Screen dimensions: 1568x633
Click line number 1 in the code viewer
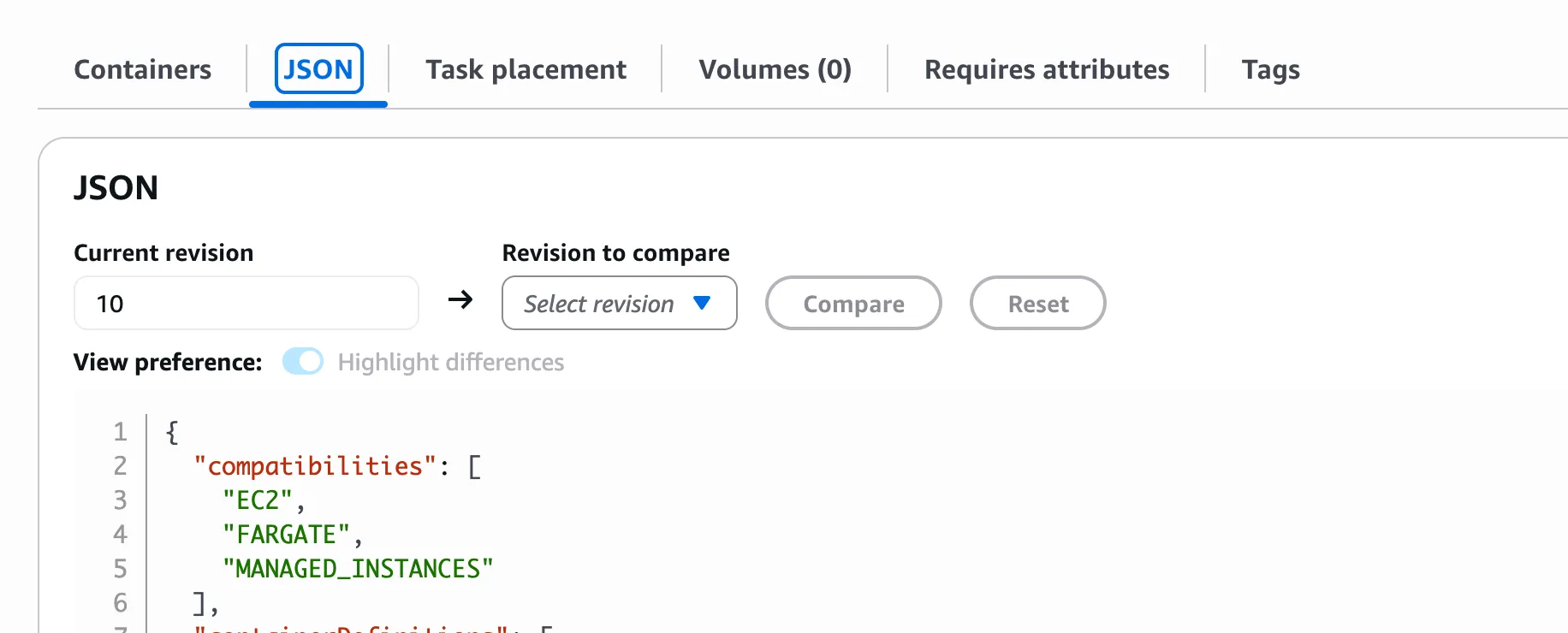(x=120, y=432)
